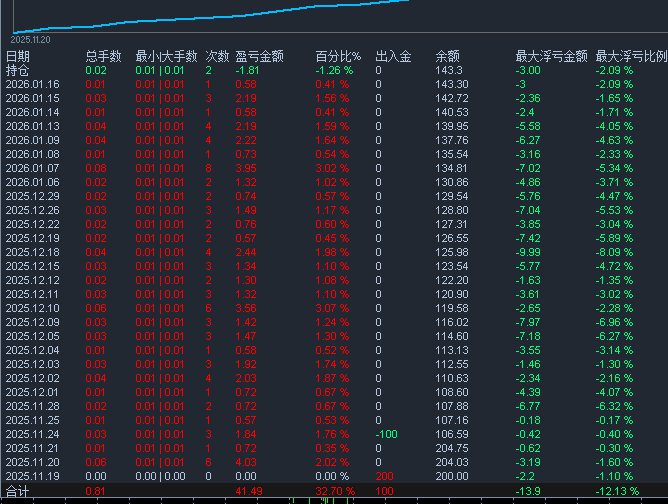Click the 日期 column header
The image size is (668, 504).
[18, 57]
